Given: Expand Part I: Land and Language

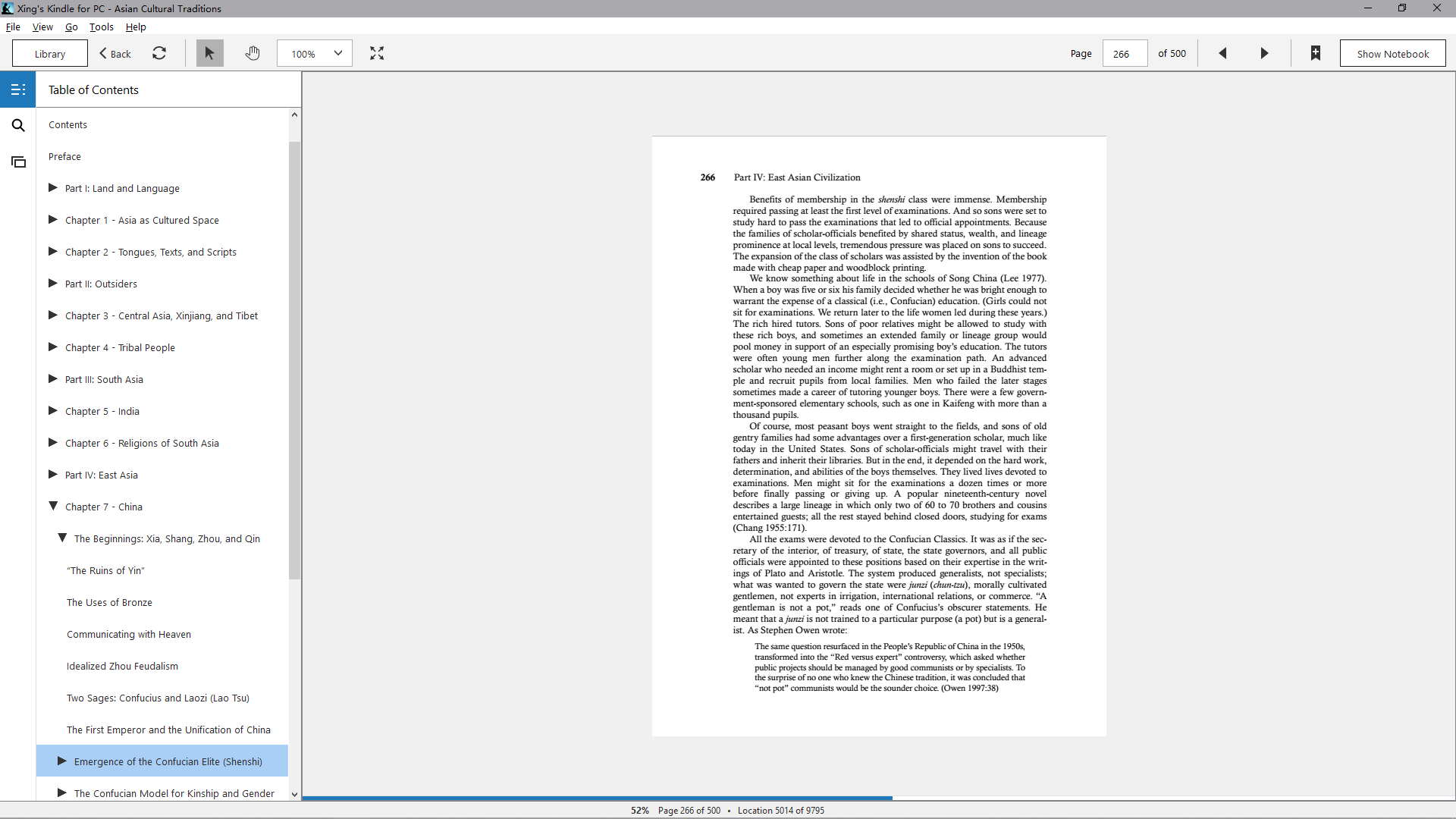Looking at the screenshot, I should coord(53,188).
